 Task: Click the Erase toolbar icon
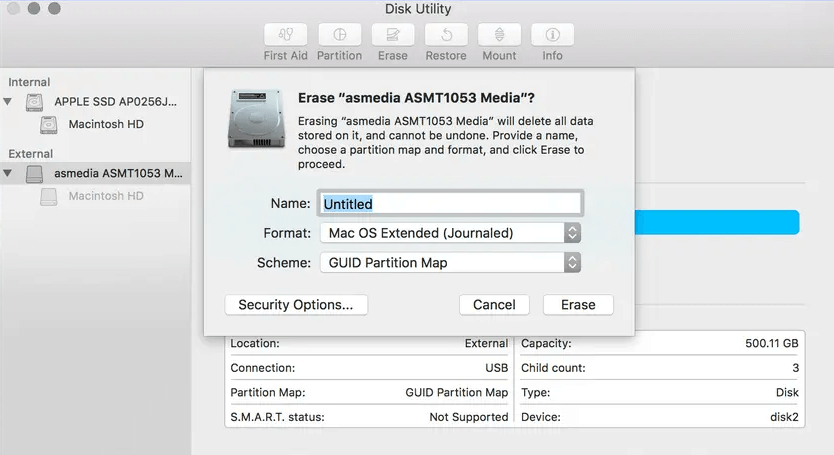click(x=393, y=35)
